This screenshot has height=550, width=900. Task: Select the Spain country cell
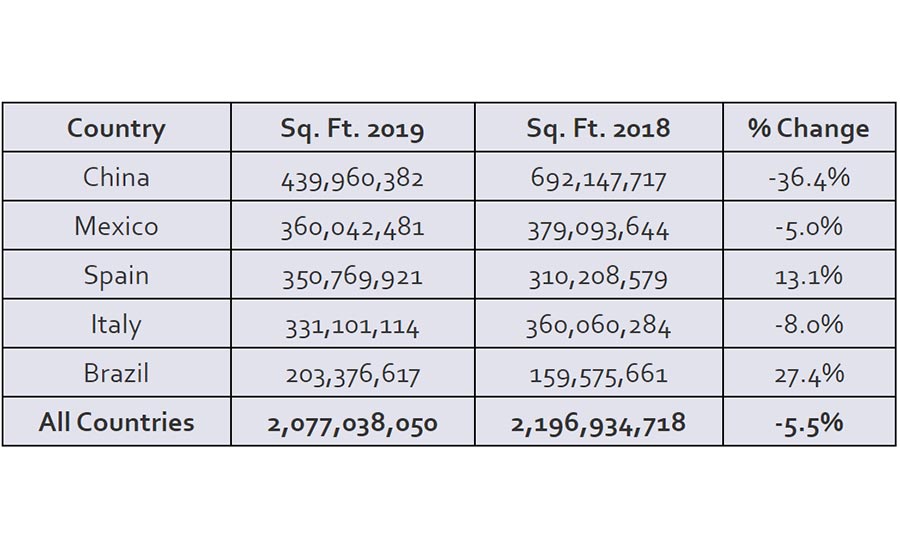(x=116, y=275)
